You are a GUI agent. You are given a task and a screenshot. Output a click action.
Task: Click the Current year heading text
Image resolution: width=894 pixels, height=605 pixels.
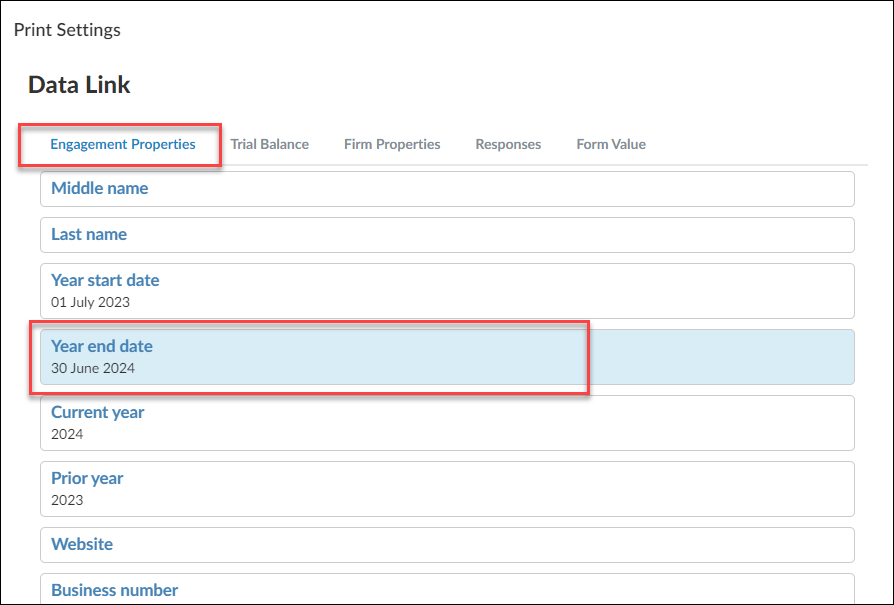coord(97,412)
